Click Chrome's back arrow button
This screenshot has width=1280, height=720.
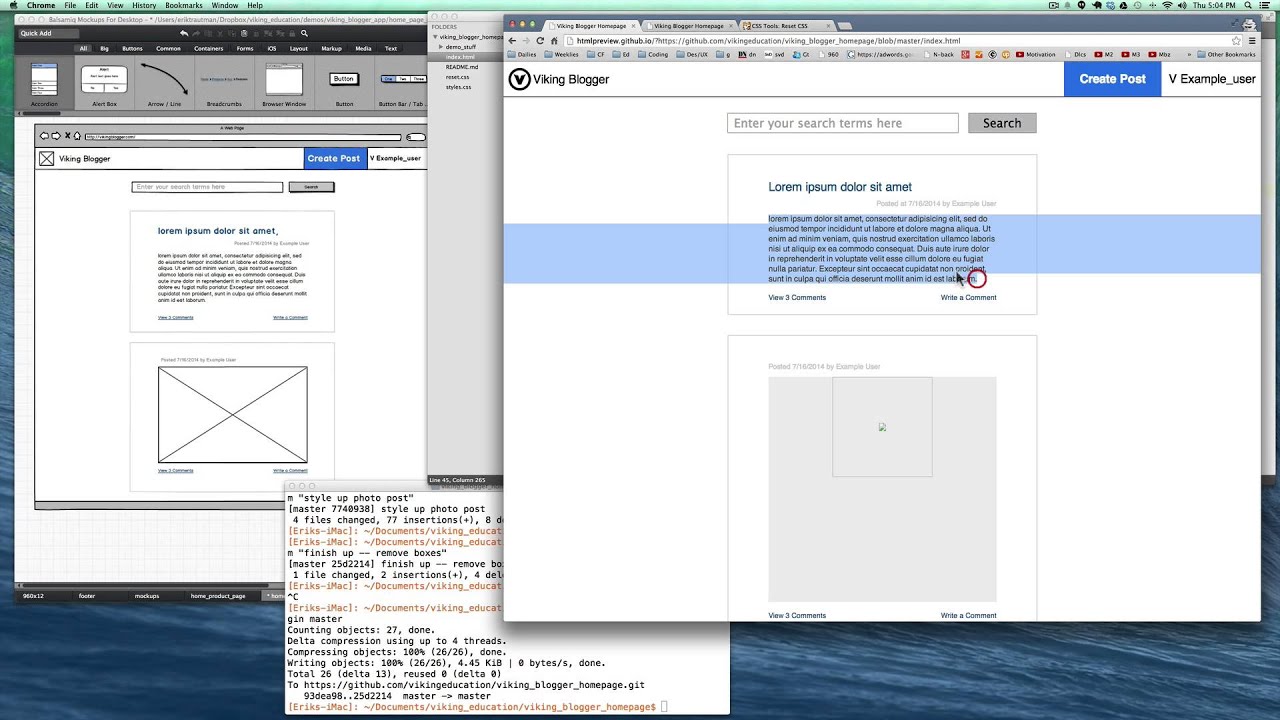(x=513, y=41)
